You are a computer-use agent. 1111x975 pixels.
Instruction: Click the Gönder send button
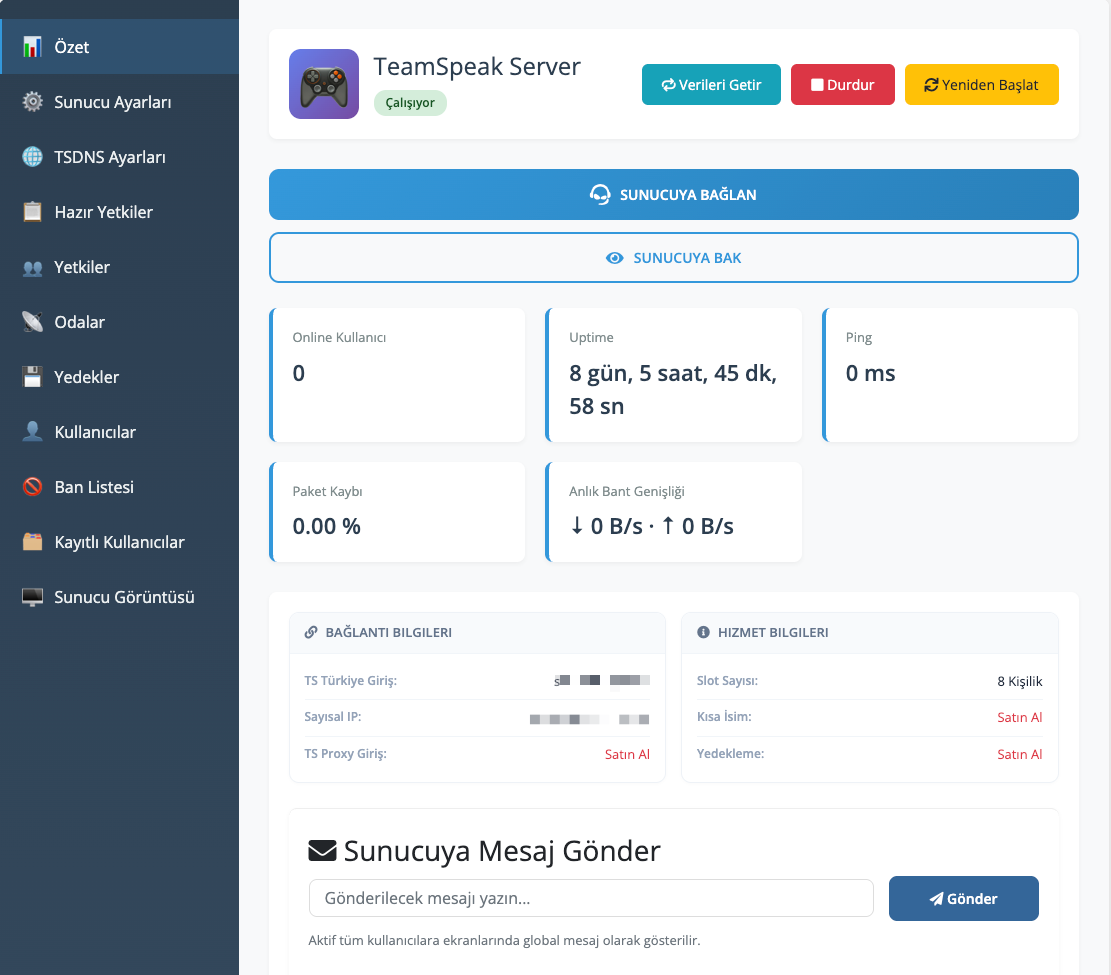pos(964,898)
